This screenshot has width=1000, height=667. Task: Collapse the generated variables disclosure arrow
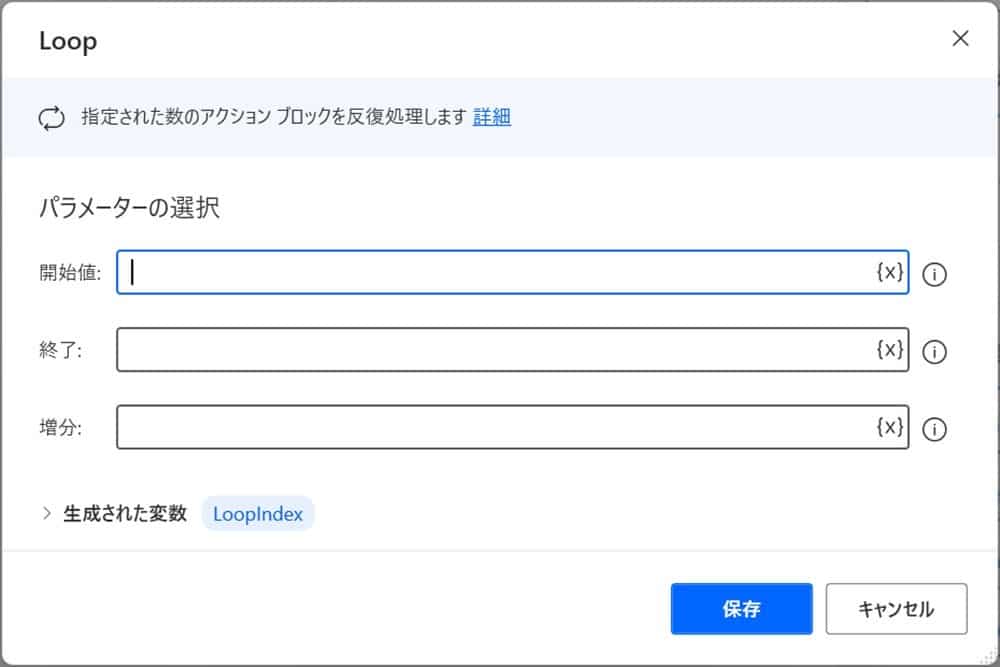46,514
